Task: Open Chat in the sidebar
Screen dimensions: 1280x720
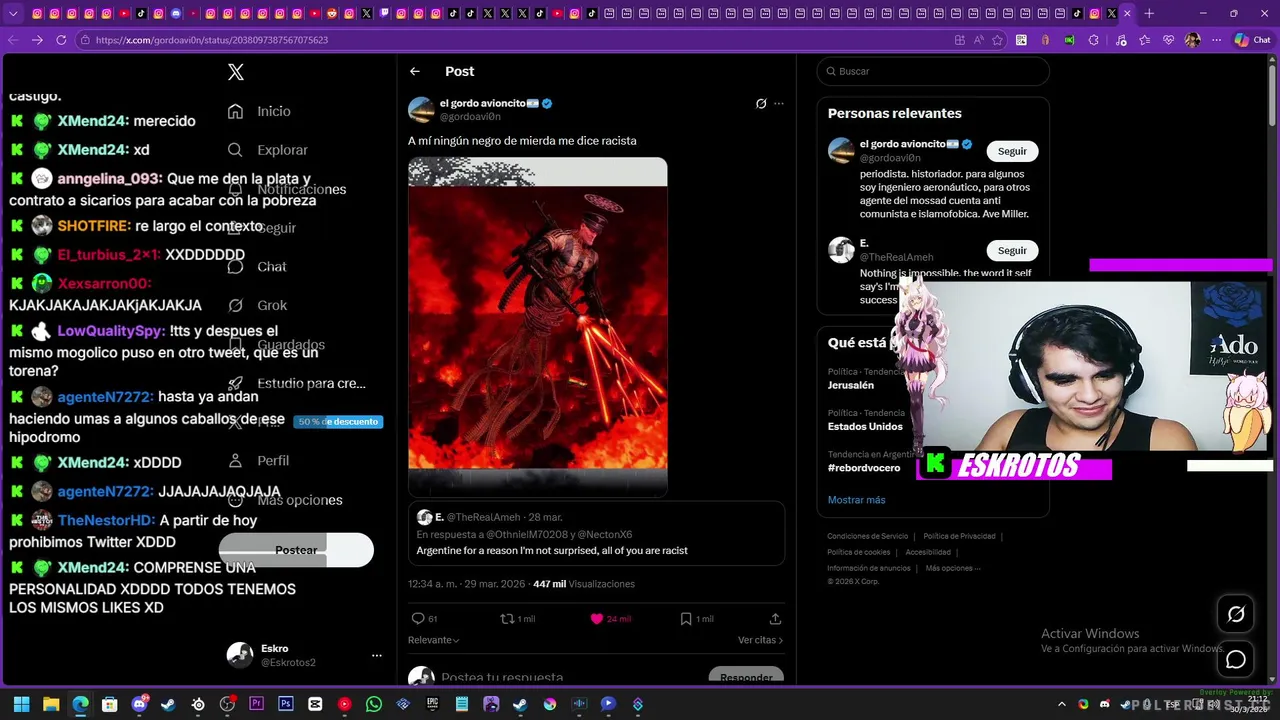Action: click(257, 267)
